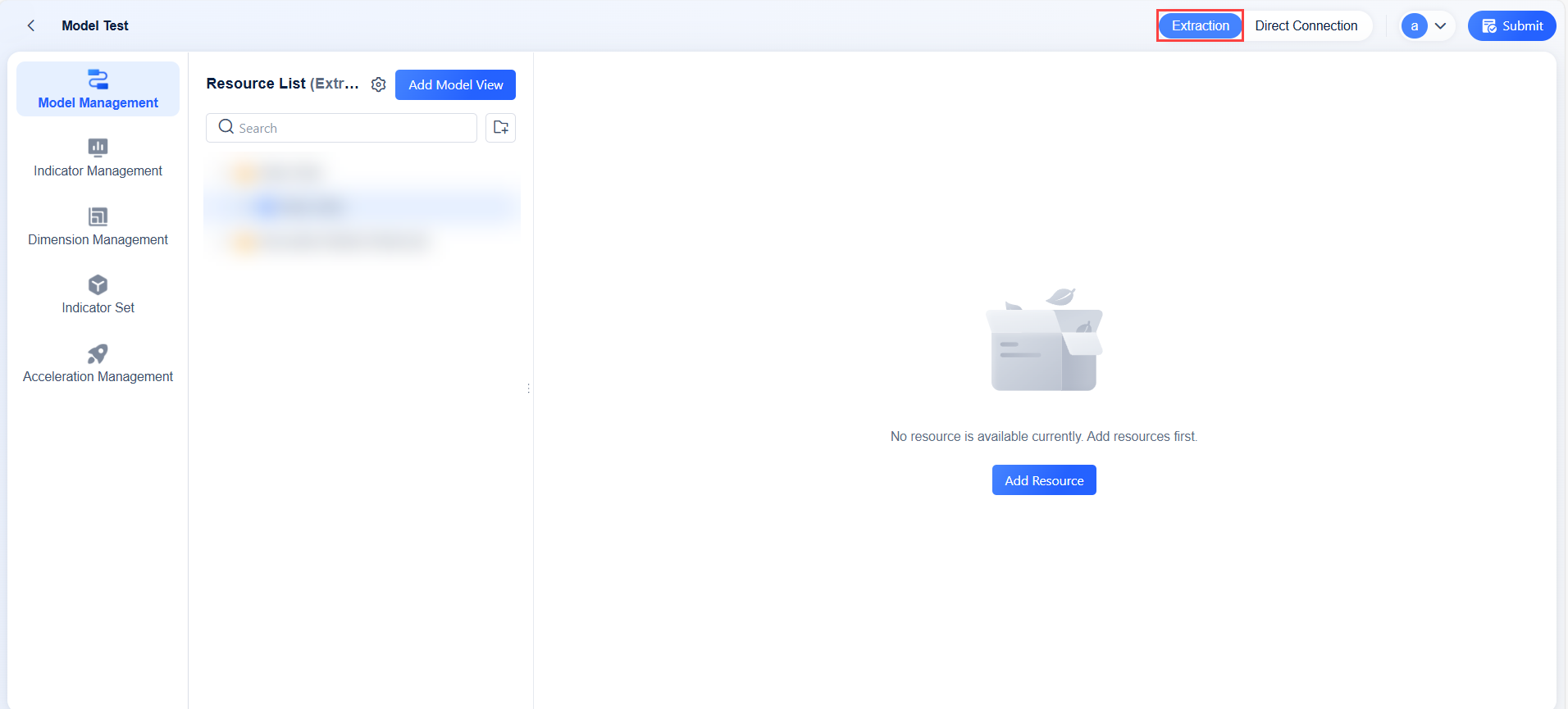The image size is (1568, 709).
Task: Submit the model
Action: [1511, 25]
